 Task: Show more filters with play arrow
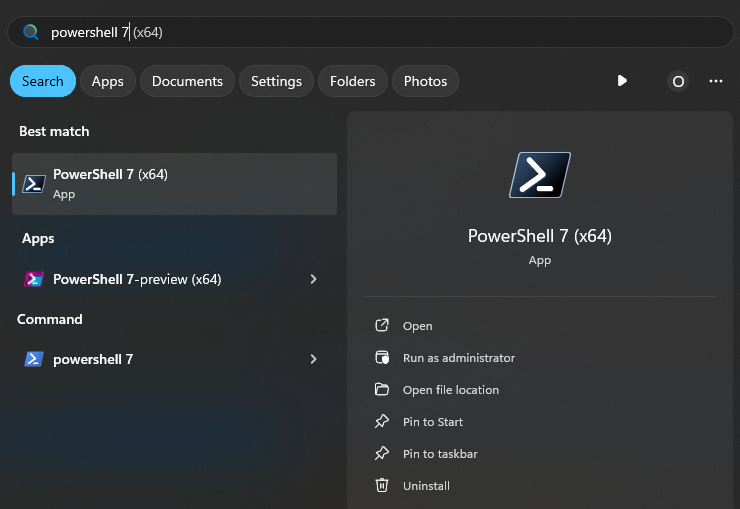[x=622, y=81]
